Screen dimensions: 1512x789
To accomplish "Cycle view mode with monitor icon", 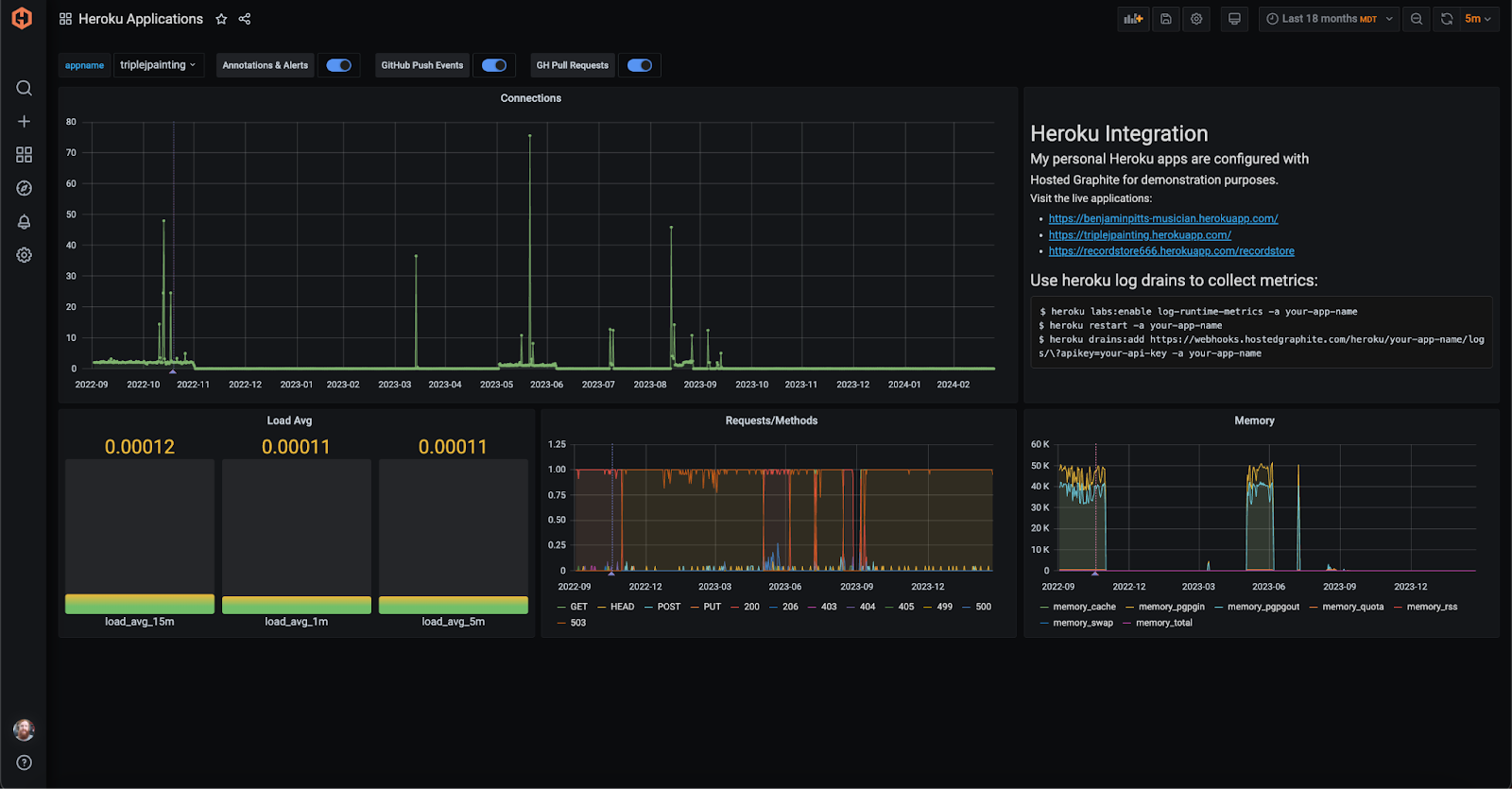I will tap(1234, 19).
